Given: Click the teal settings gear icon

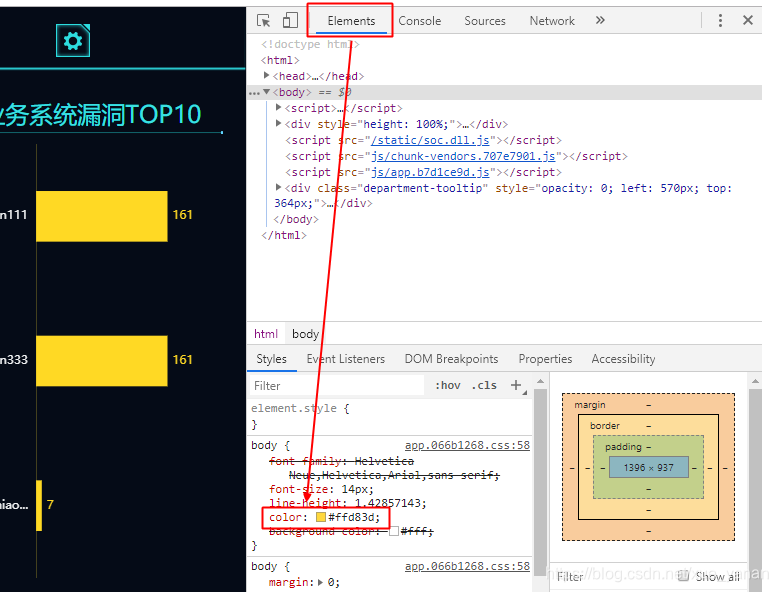Looking at the screenshot, I should (73, 40).
